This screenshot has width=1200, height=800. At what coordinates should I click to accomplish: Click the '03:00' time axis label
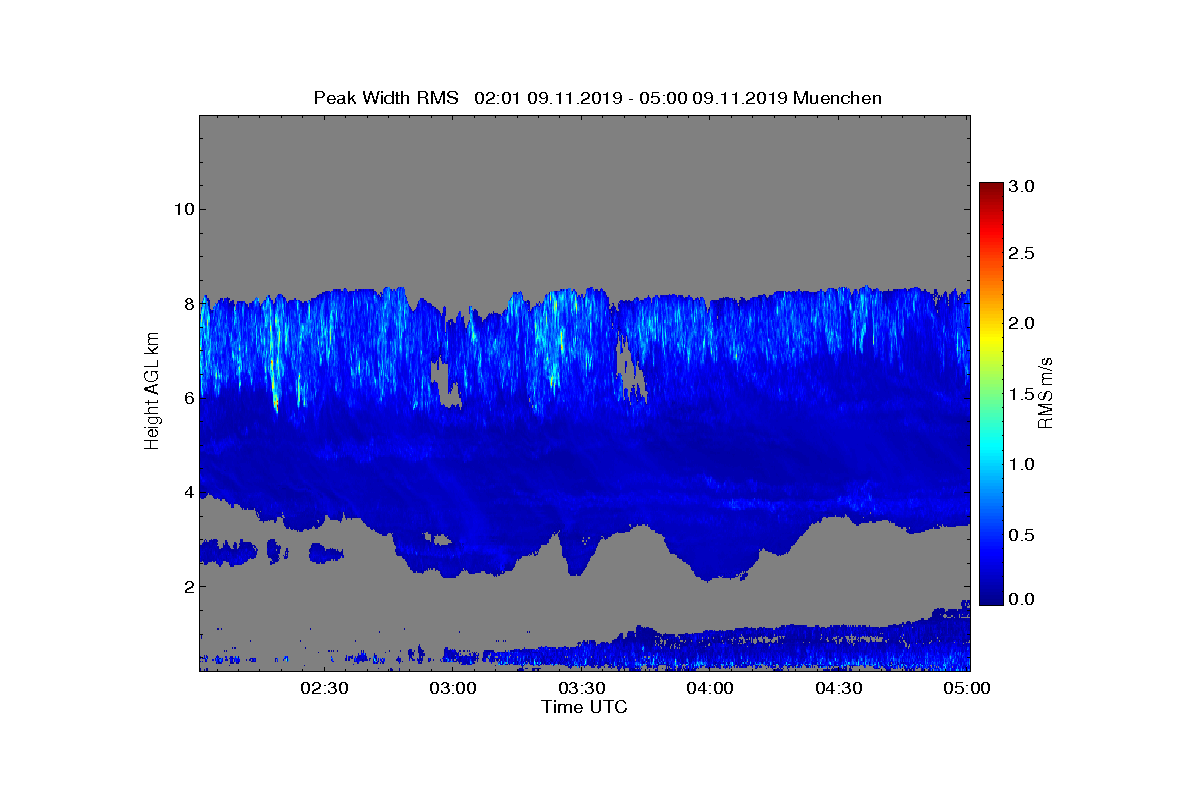coord(453,689)
